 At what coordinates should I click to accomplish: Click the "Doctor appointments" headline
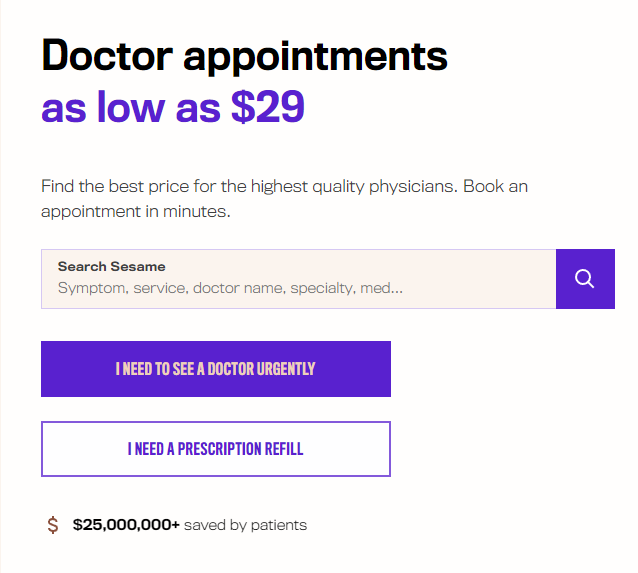(x=245, y=56)
